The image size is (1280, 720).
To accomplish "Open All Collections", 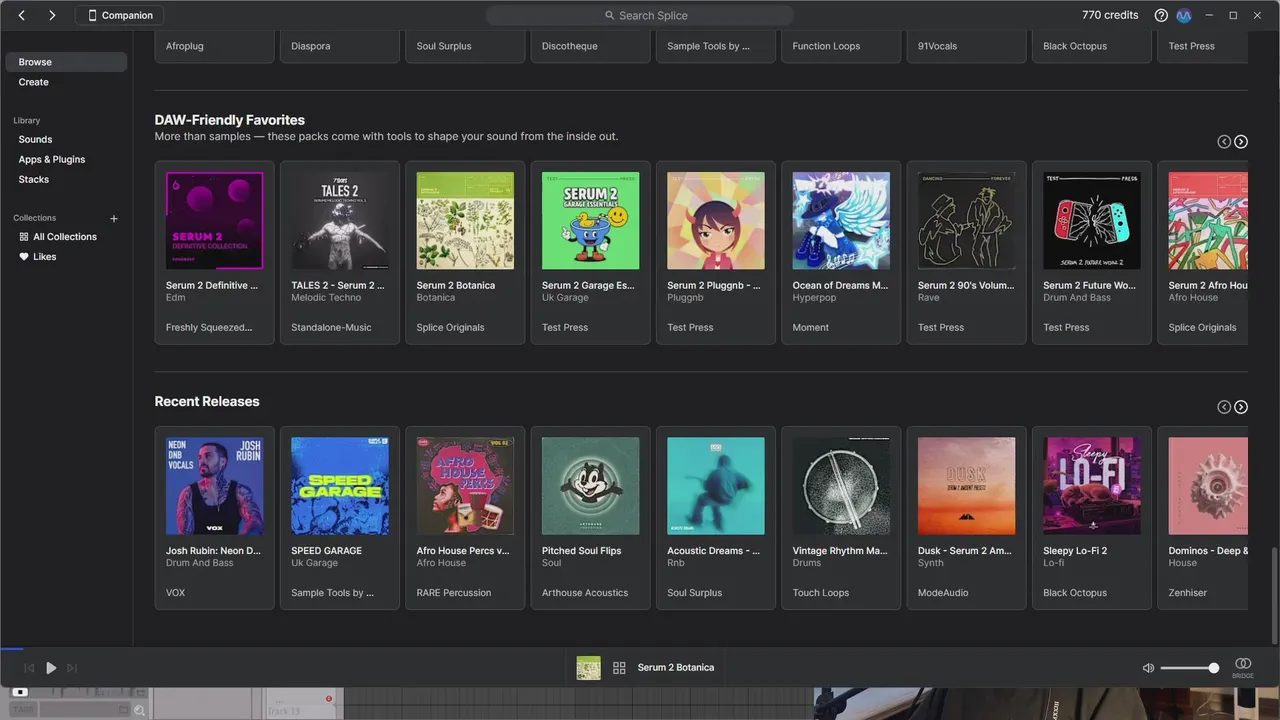I will [x=65, y=237].
